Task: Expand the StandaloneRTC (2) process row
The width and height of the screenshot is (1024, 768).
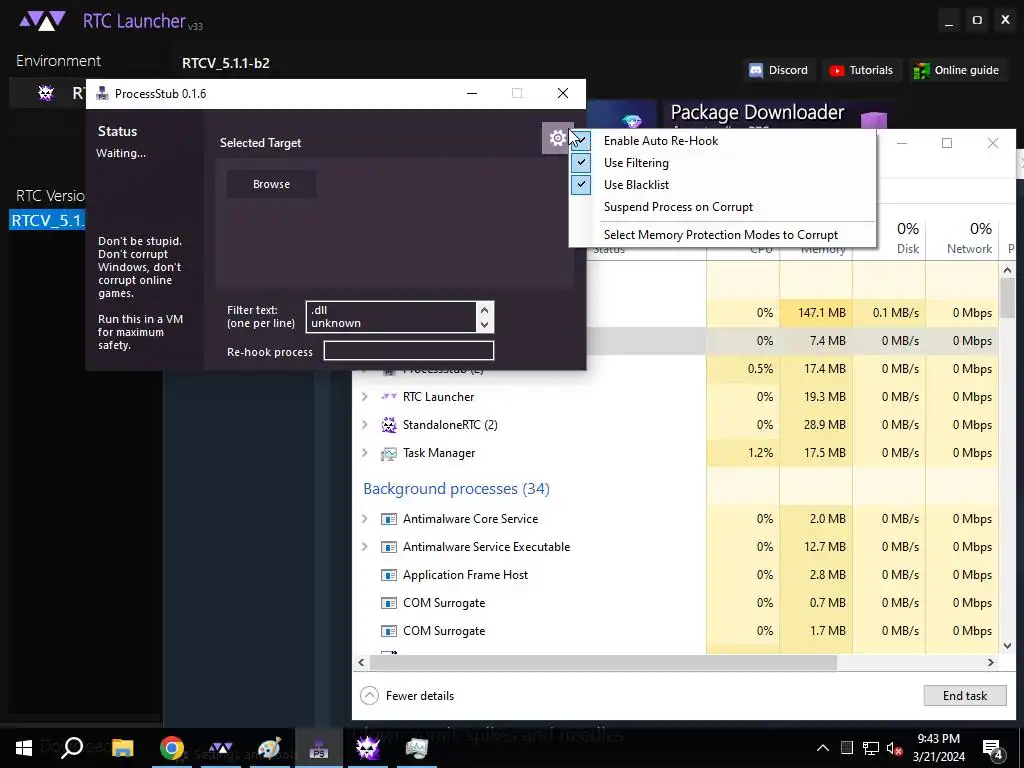Action: point(364,424)
